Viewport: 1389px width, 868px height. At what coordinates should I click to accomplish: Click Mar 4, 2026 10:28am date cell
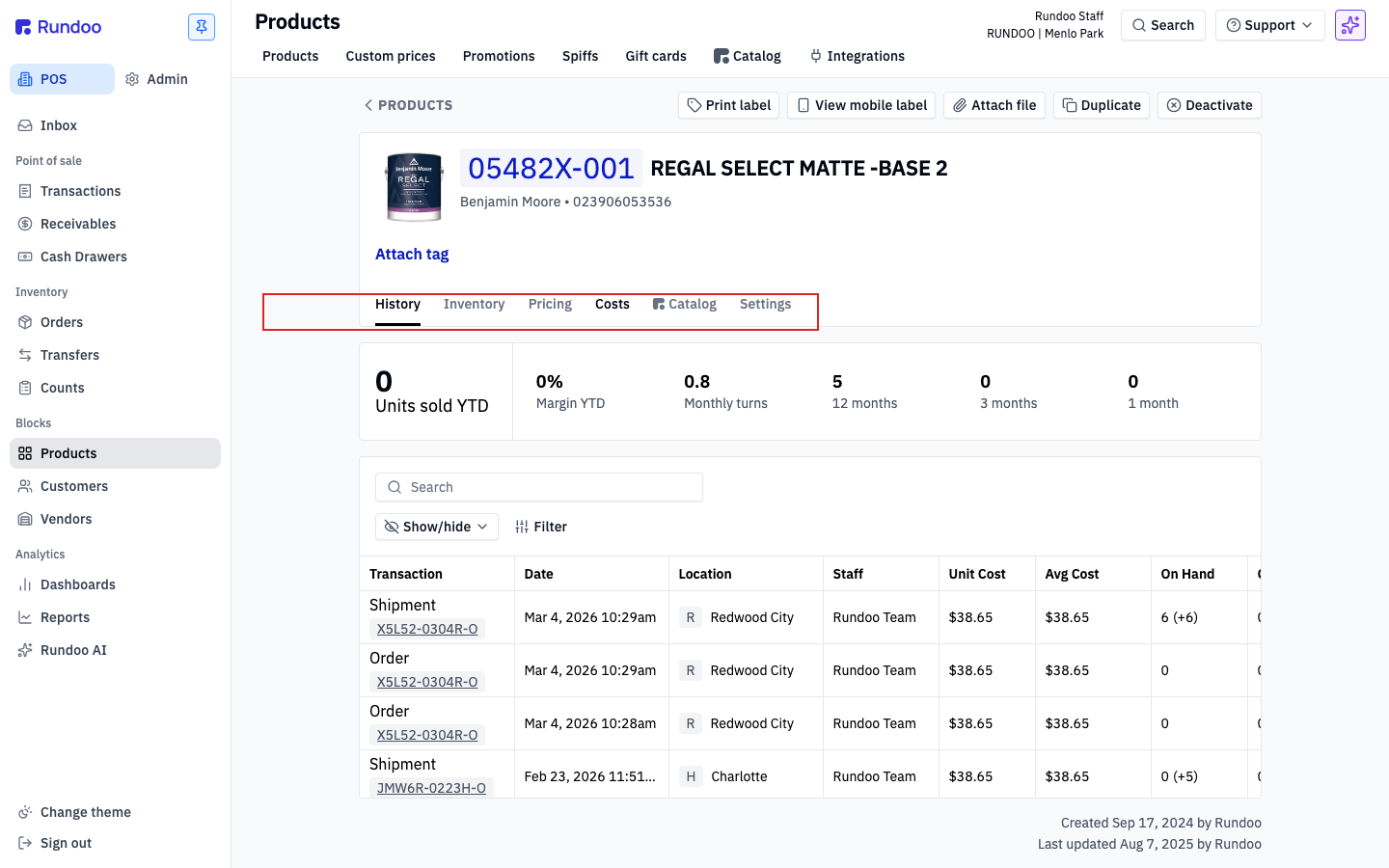coord(590,723)
